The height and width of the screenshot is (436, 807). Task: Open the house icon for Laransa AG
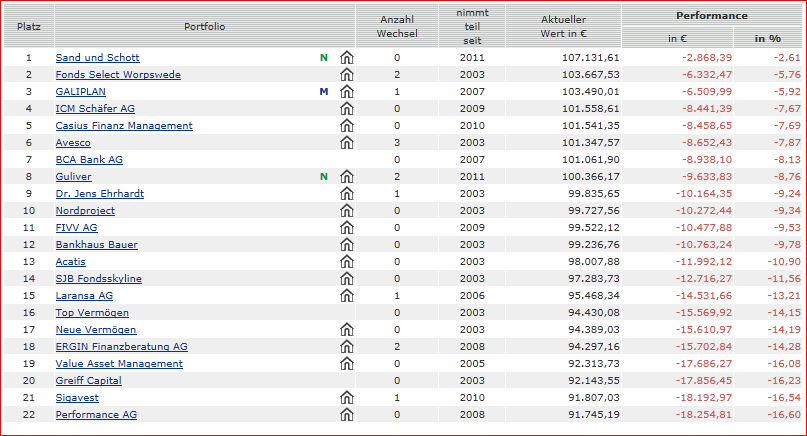coord(347,296)
